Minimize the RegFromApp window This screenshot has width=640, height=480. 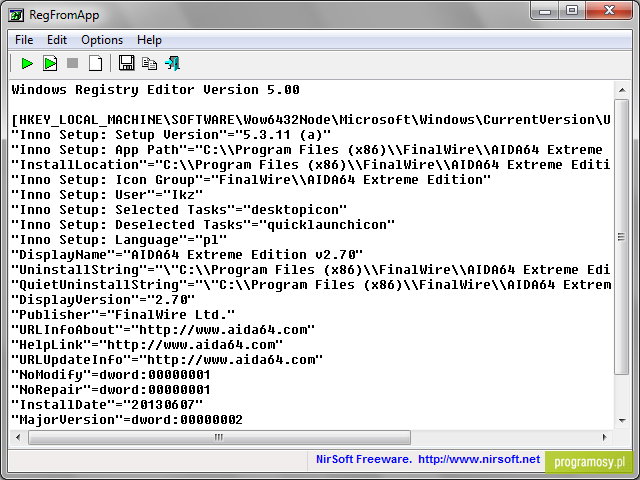[545, 11]
